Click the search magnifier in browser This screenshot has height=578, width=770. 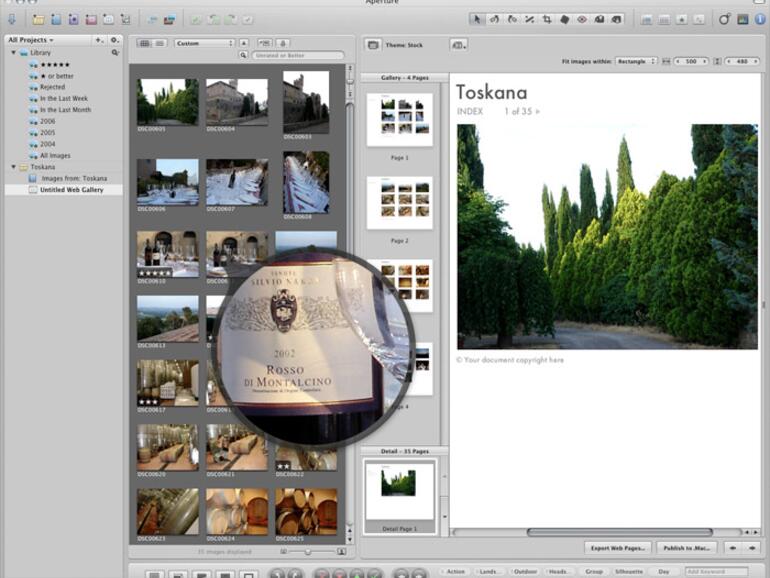coord(244,56)
